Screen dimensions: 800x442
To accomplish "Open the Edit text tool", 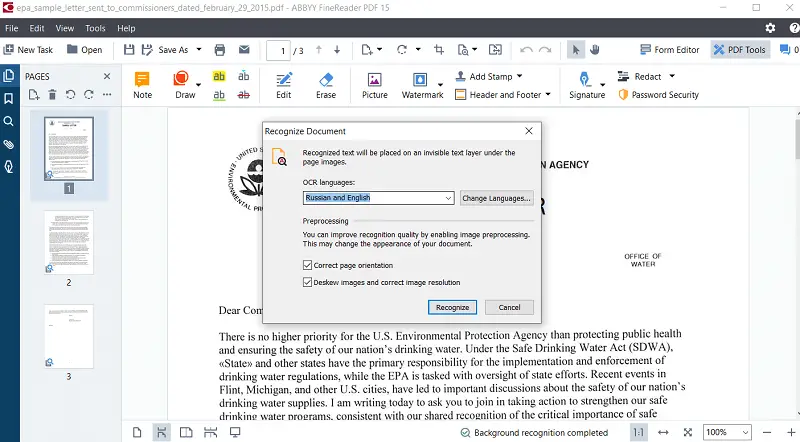I will click(x=284, y=85).
